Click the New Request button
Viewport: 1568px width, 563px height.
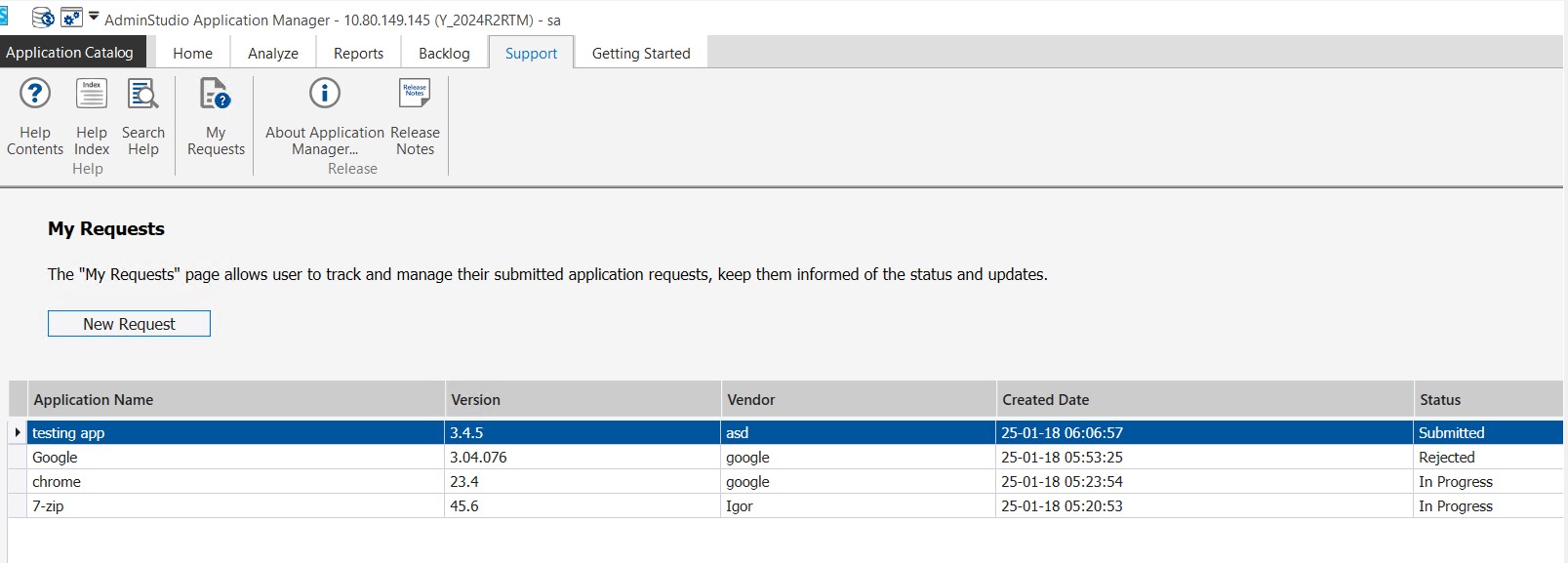(129, 324)
